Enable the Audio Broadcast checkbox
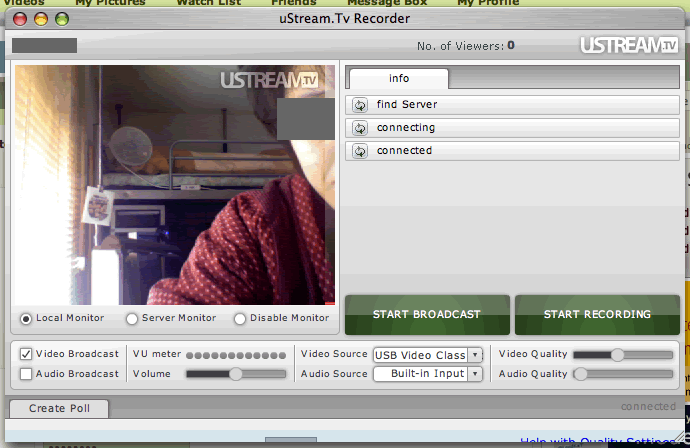Viewport: 690px width, 448px height. [26, 374]
